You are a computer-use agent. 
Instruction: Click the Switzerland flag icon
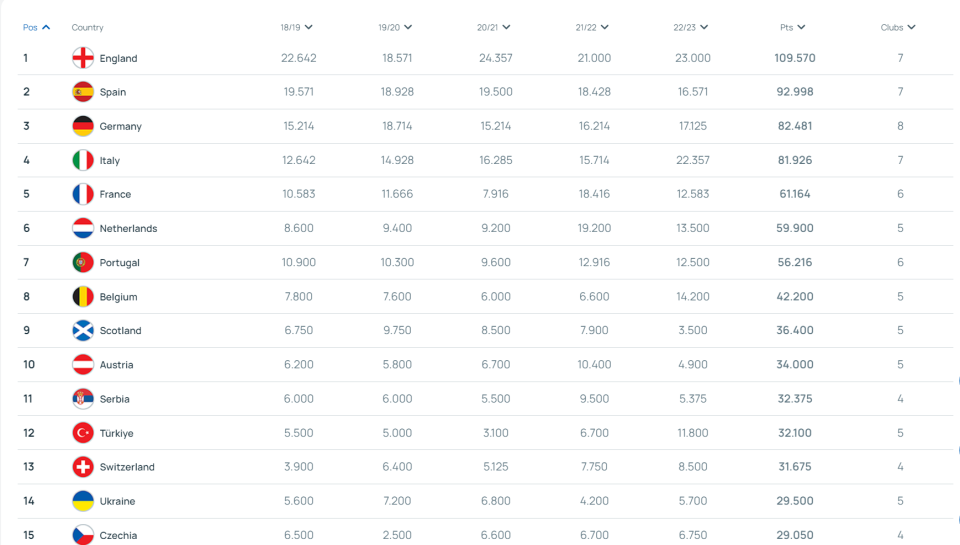pyautogui.click(x=83, y=467)
